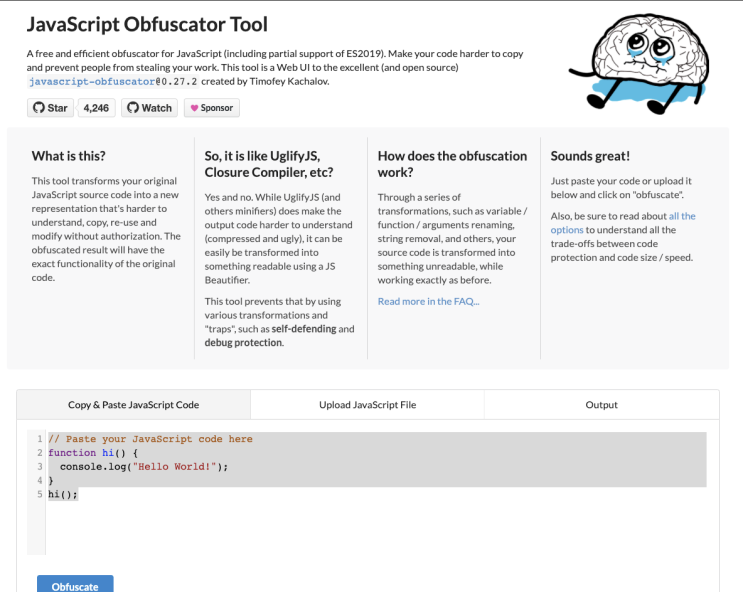Click the 'function hi() {' code line

93,453
